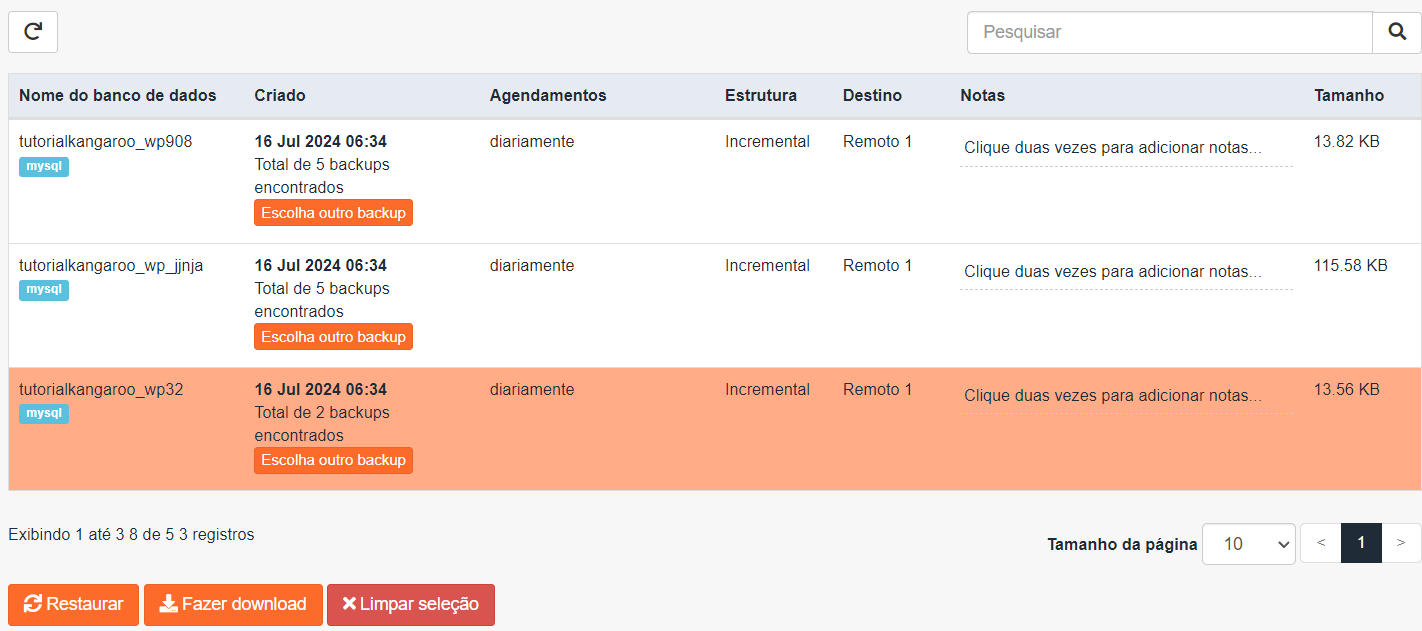The width and height of the screenshot is (1422, 631).
Task: Choose another backup for tutorialkangaroo_wp908
Action: pos(333,213)
